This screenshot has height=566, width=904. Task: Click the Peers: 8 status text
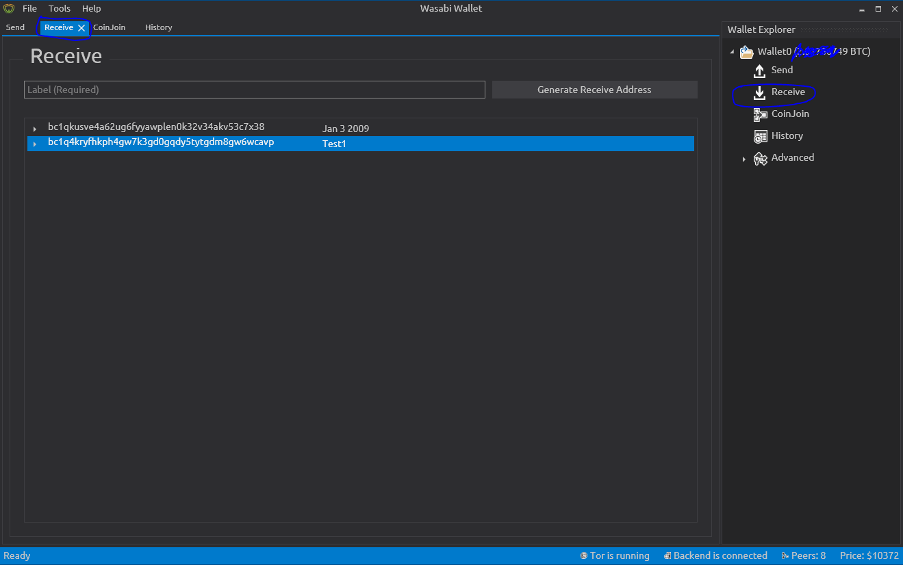(808, 556)
